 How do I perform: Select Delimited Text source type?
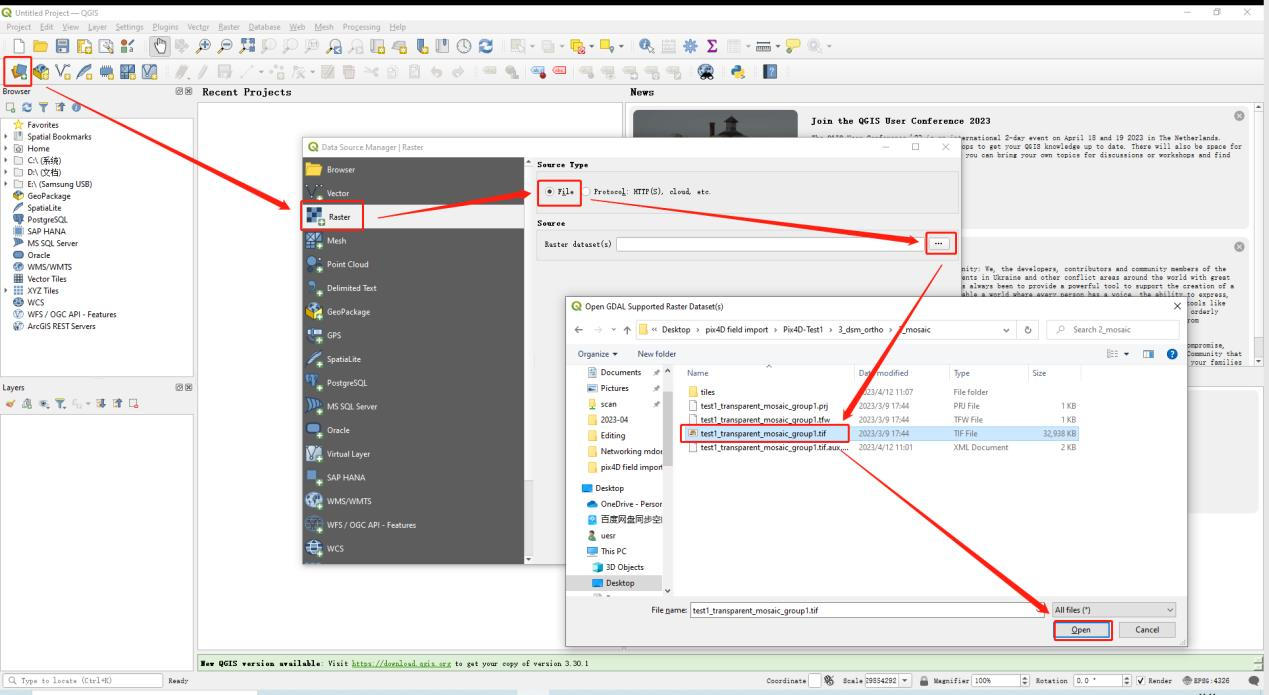point(349,288)
